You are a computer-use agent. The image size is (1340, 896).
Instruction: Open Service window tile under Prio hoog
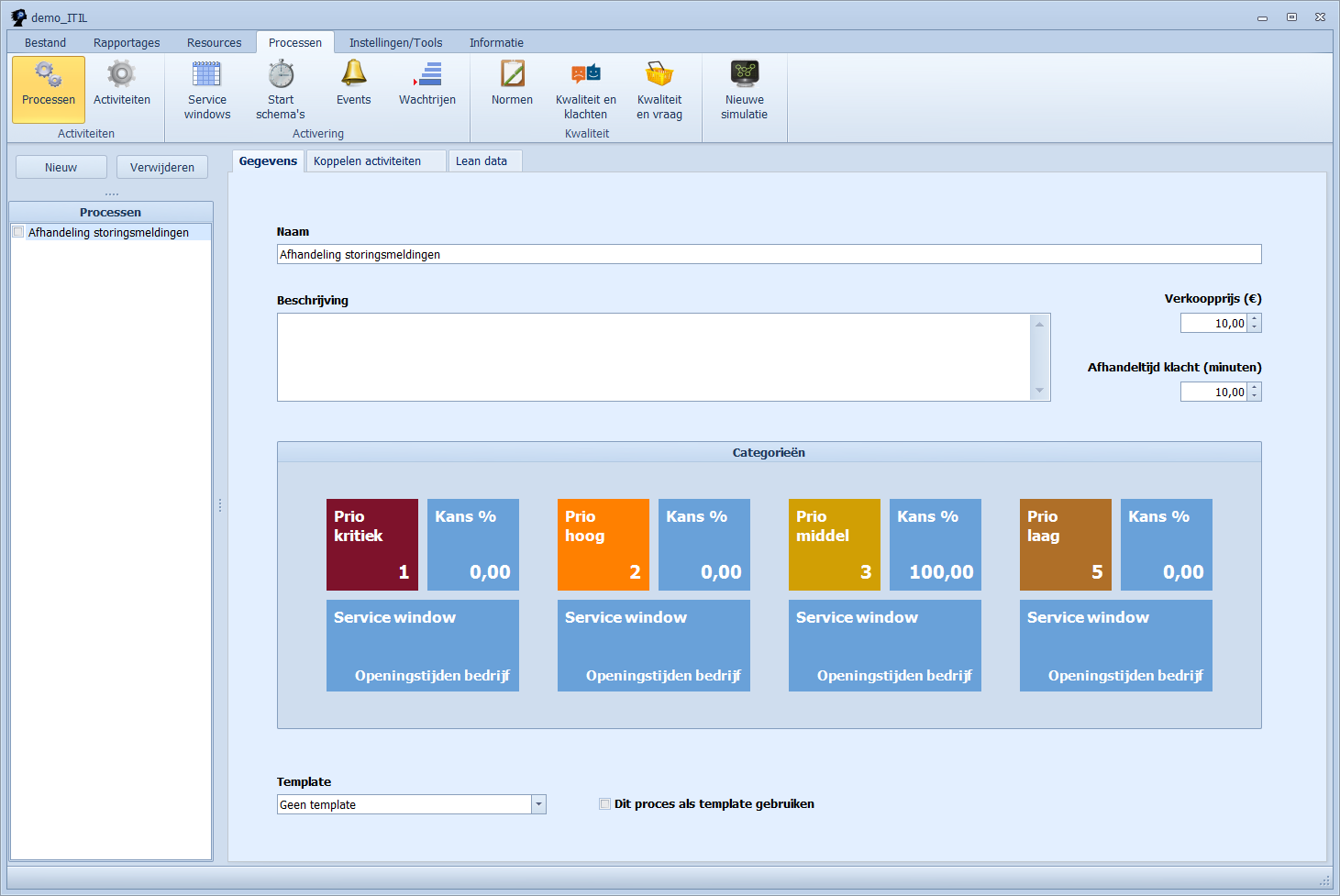click(x=654, y=646)
